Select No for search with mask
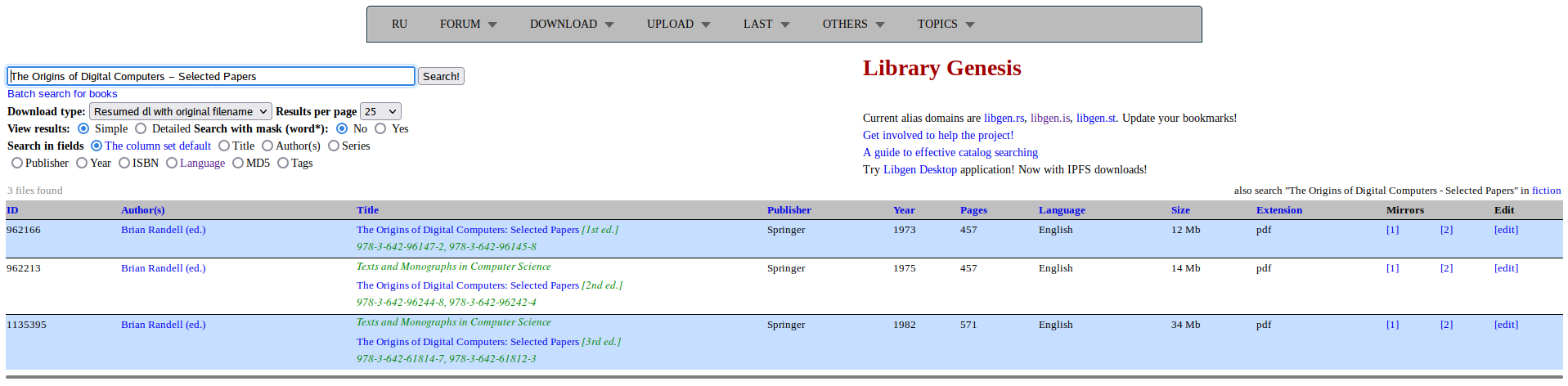The height and width of the screenshot is (386, 1568). 342,128
